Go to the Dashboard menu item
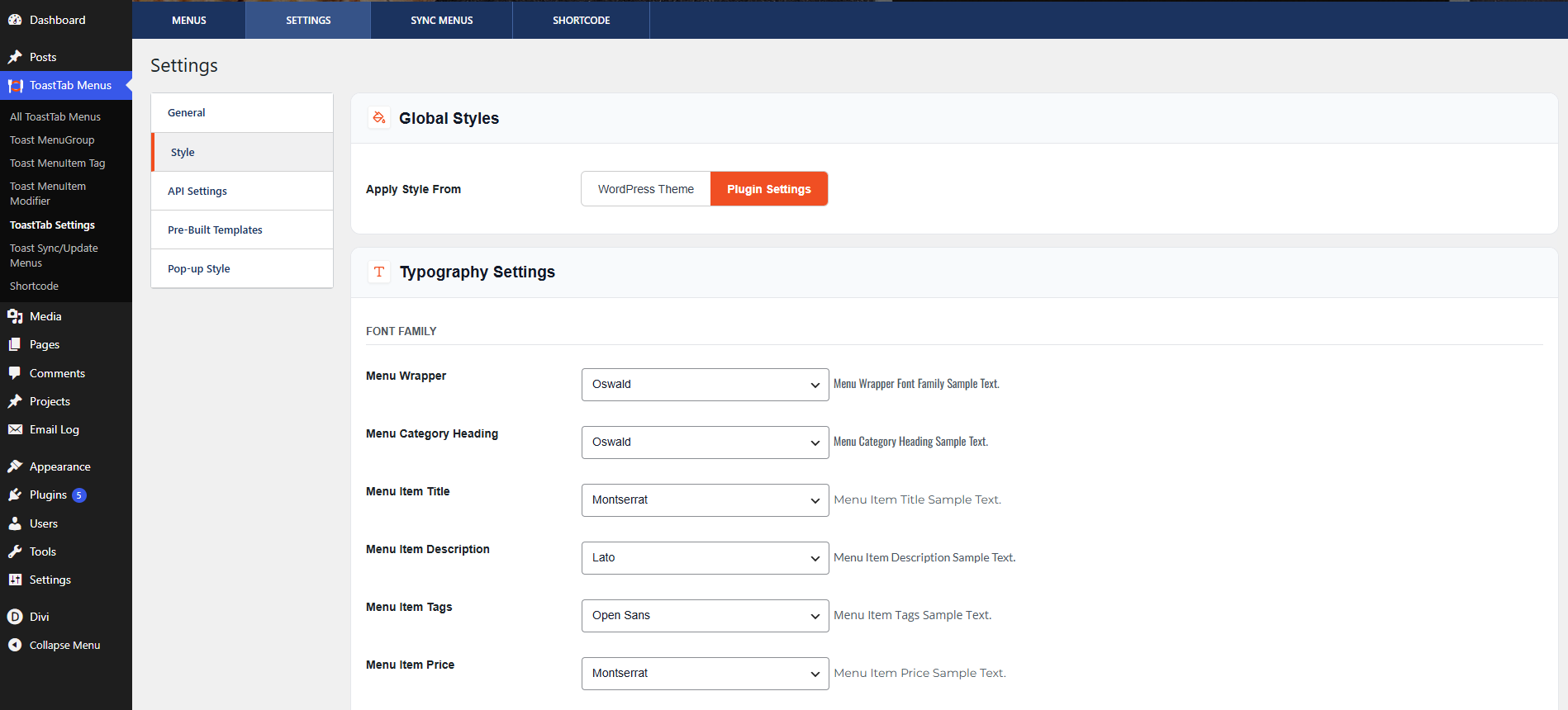 pos(66,20)
